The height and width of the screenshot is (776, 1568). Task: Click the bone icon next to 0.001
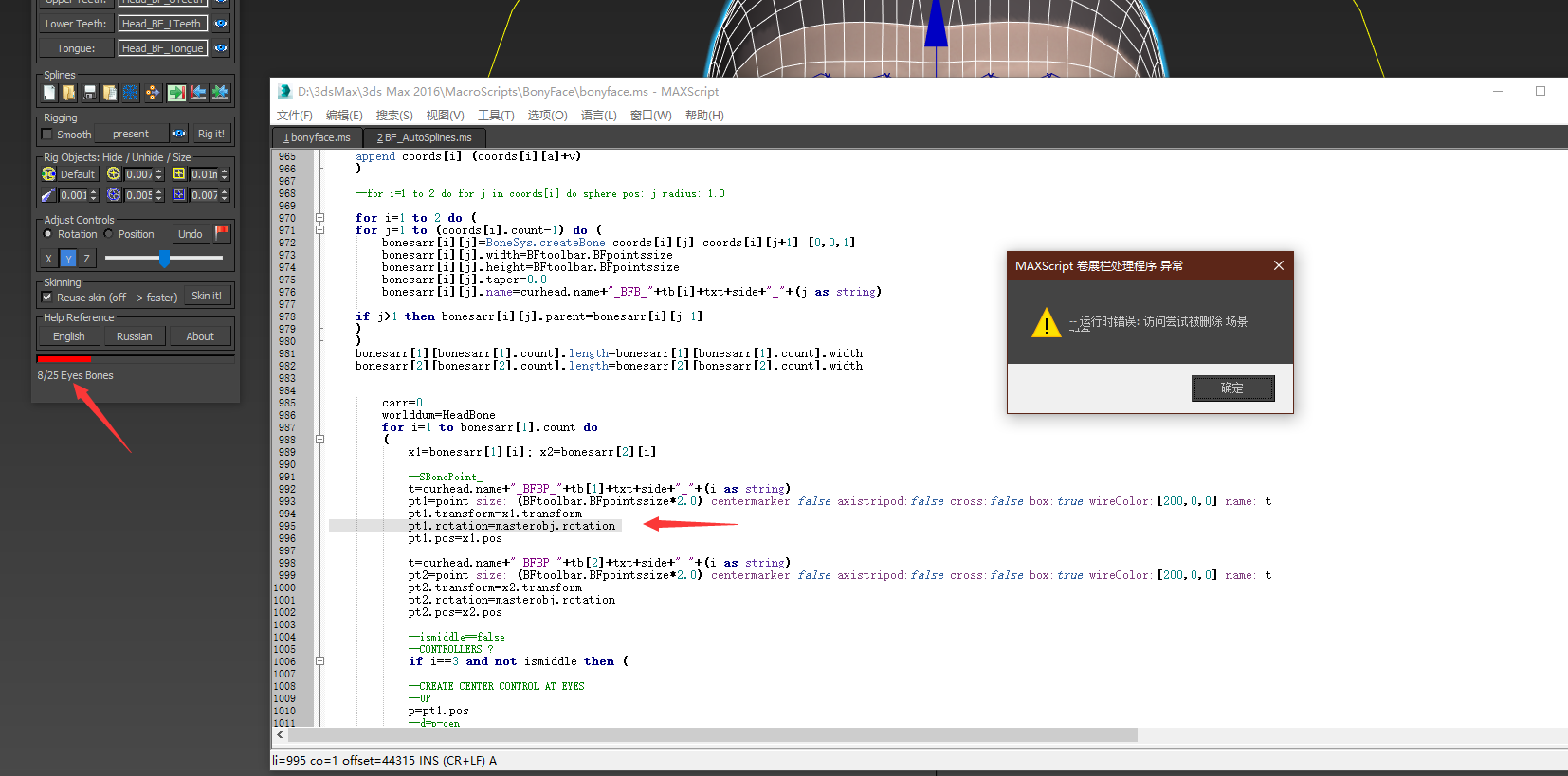point(48,195)
